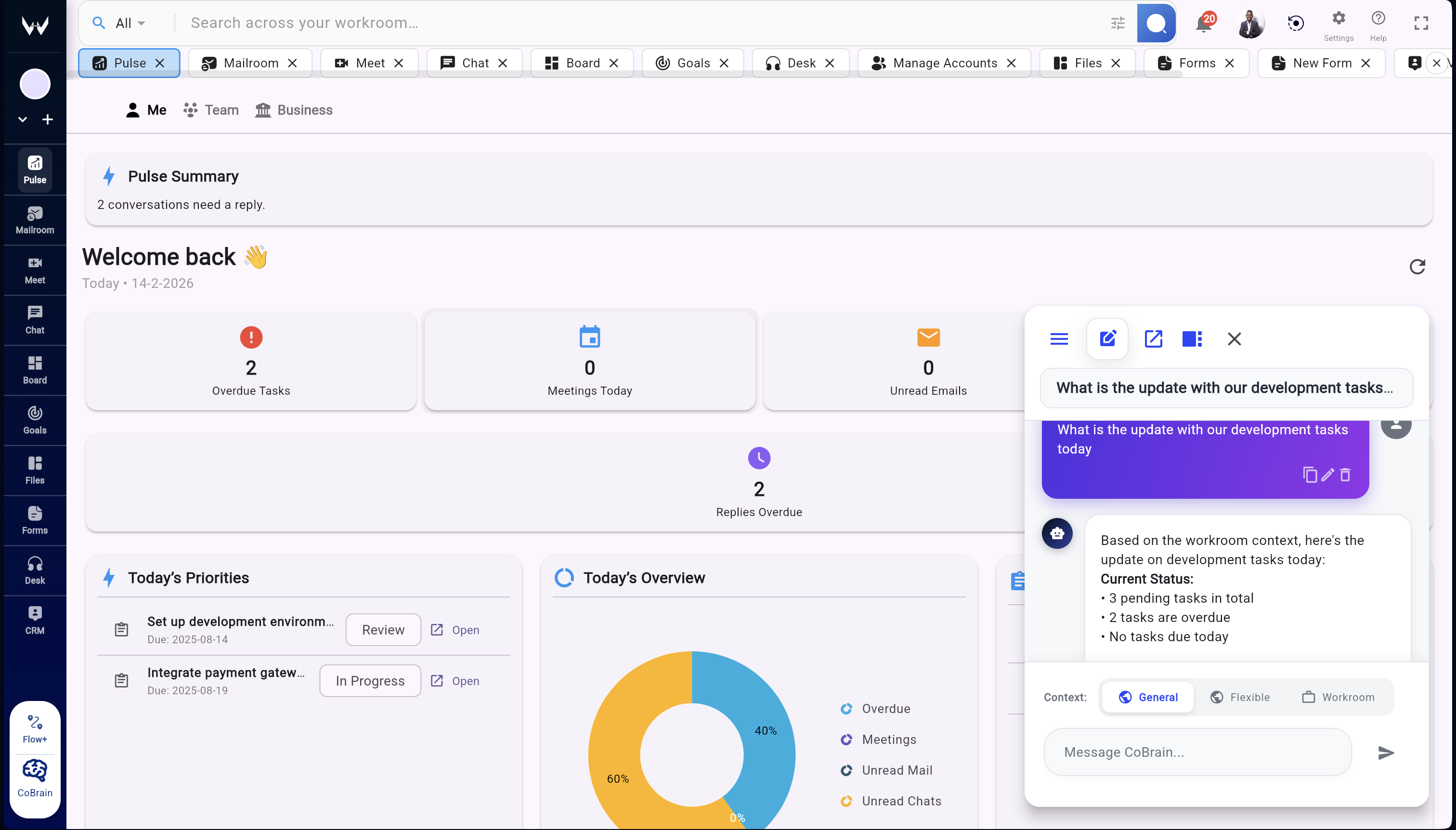Collapse the workspace chevron under the avatar
Screen dimensions: 1456x830
pyautogui.click(x=22, y=119)
